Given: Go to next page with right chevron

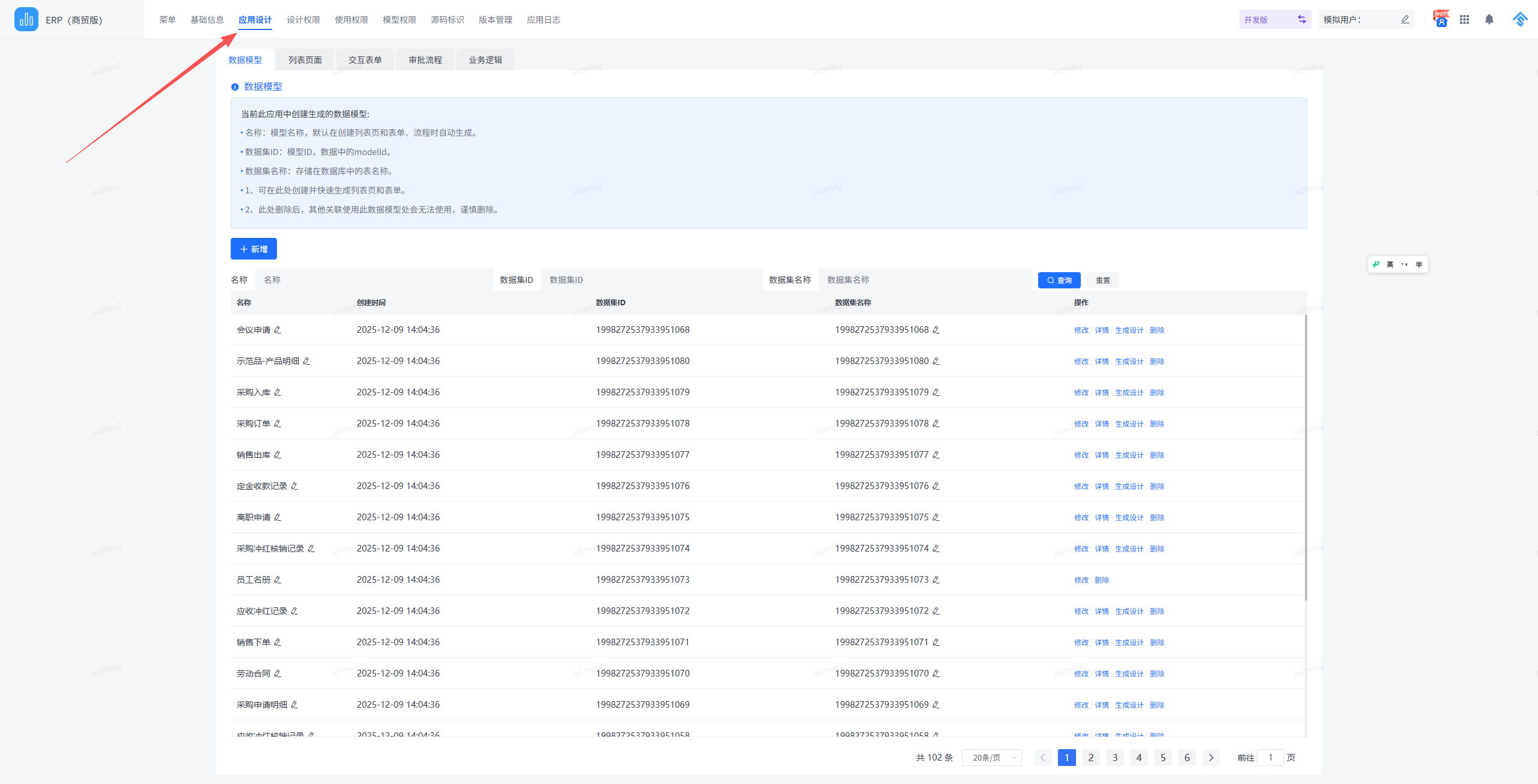Looking at the screenshot, I should (x=1211, y=758).
